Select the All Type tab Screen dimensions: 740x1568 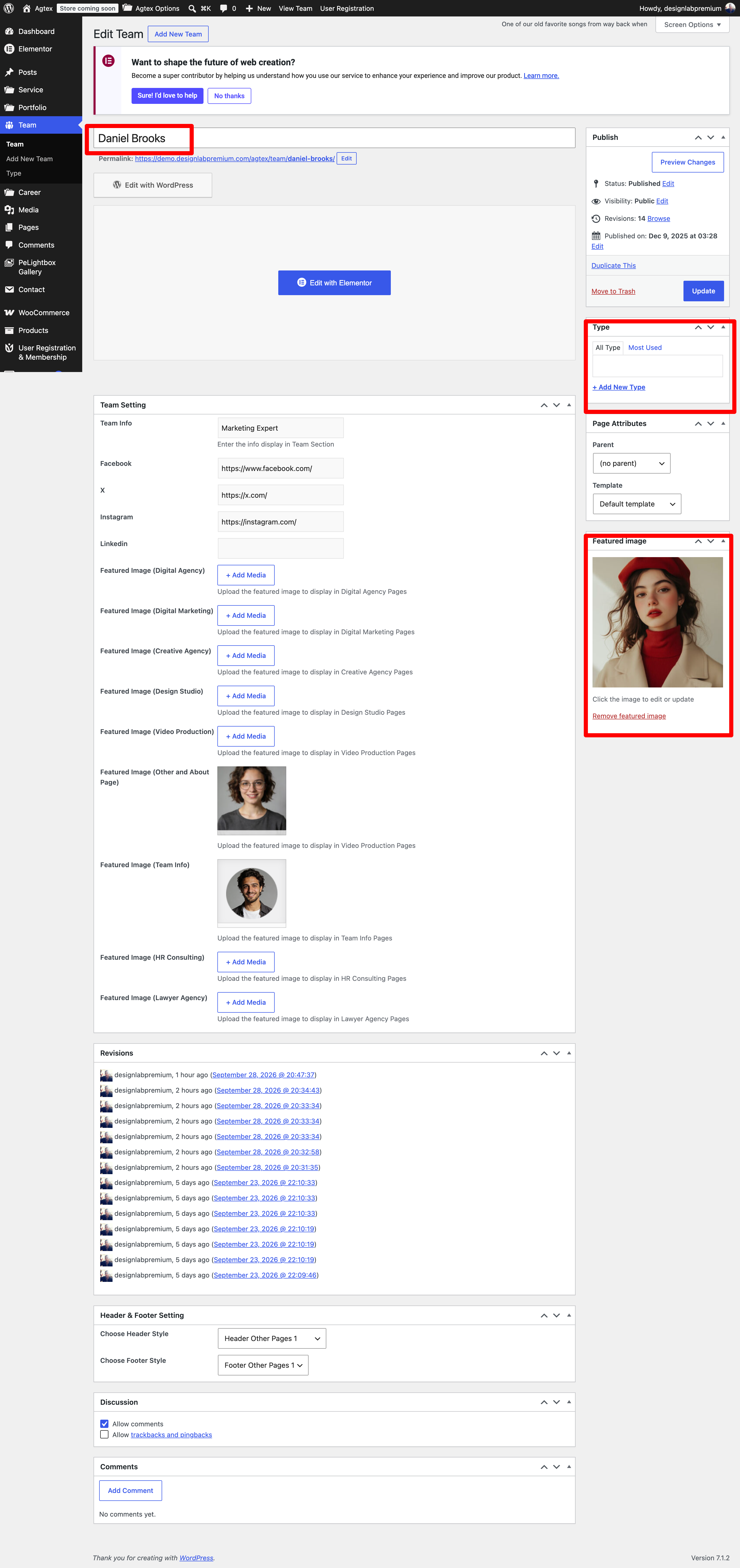[607, 348]
